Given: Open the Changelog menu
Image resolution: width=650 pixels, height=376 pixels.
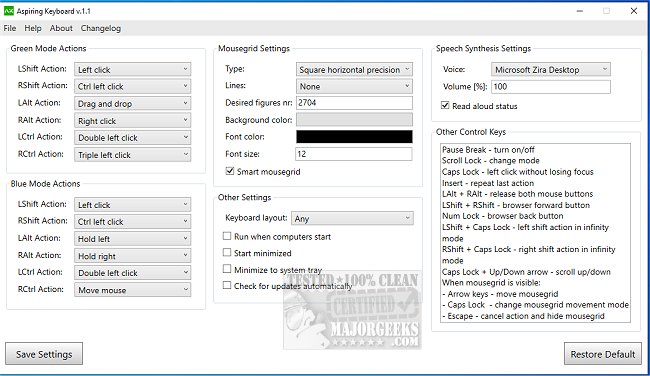Looking at the screenshot, I should click(x=101, y=28).
